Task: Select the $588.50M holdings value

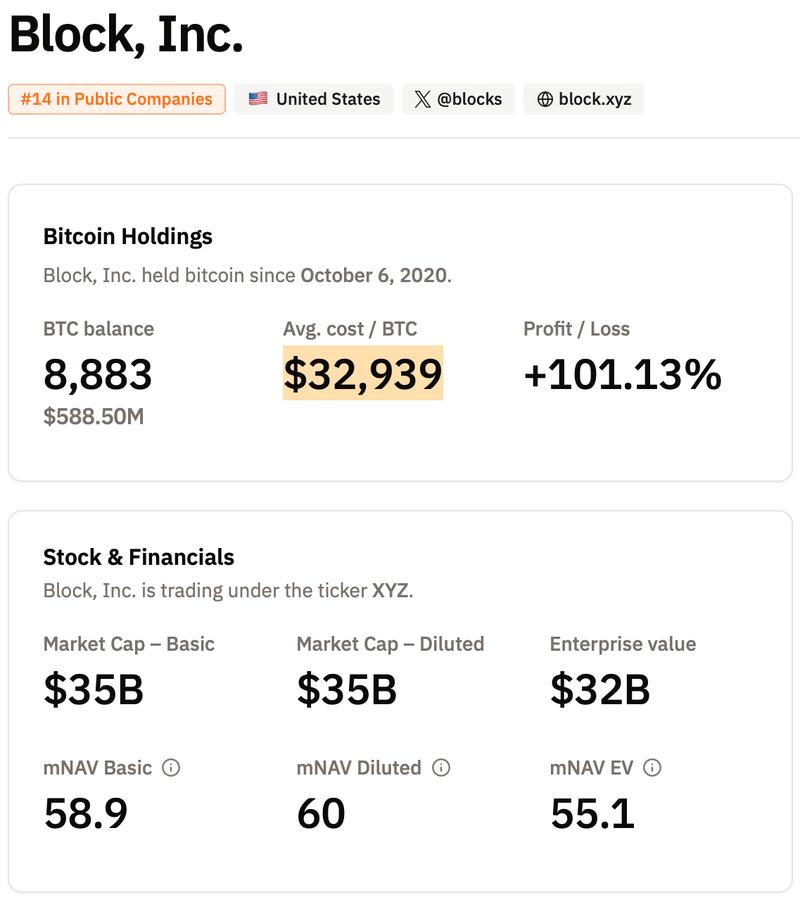Action: [92, 417]
